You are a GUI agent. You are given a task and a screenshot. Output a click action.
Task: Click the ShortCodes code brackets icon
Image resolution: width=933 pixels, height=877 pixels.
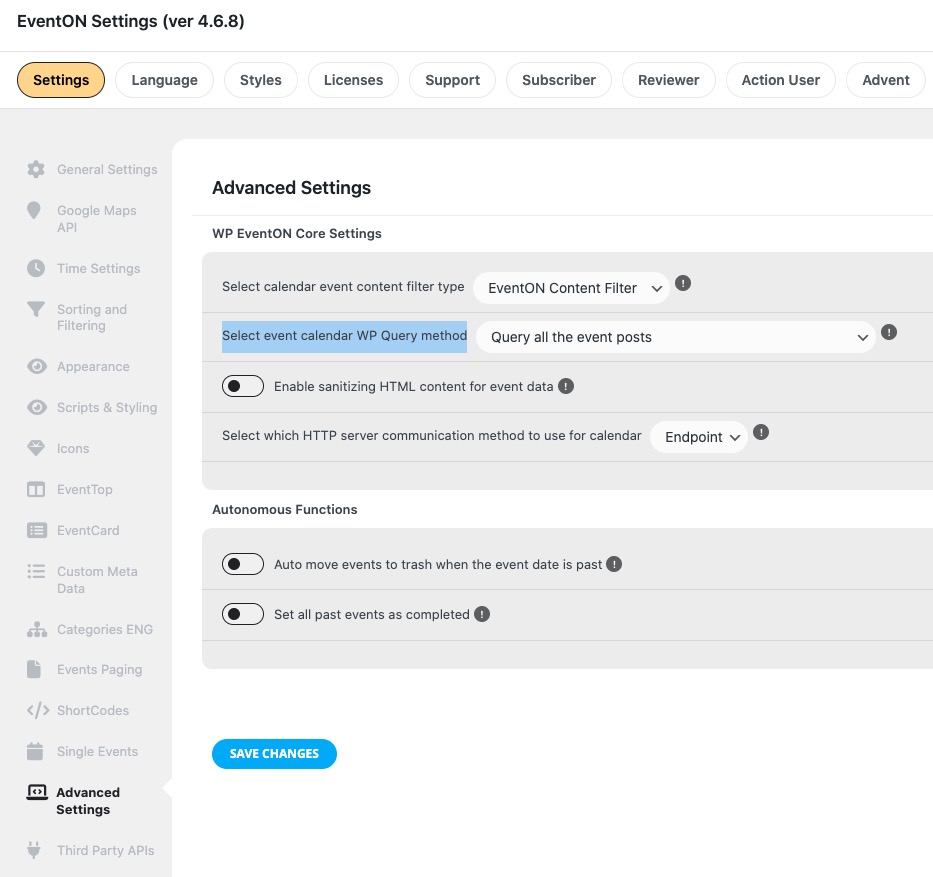click(38, 710)
